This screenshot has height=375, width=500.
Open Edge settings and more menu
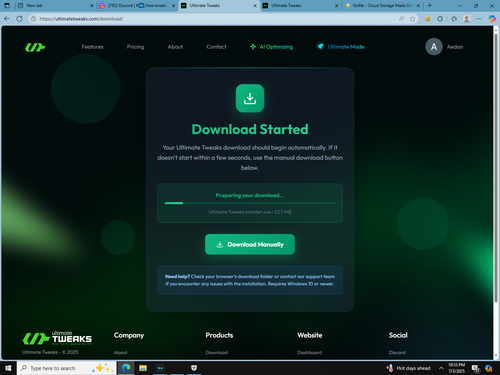[x=479, y=19]
